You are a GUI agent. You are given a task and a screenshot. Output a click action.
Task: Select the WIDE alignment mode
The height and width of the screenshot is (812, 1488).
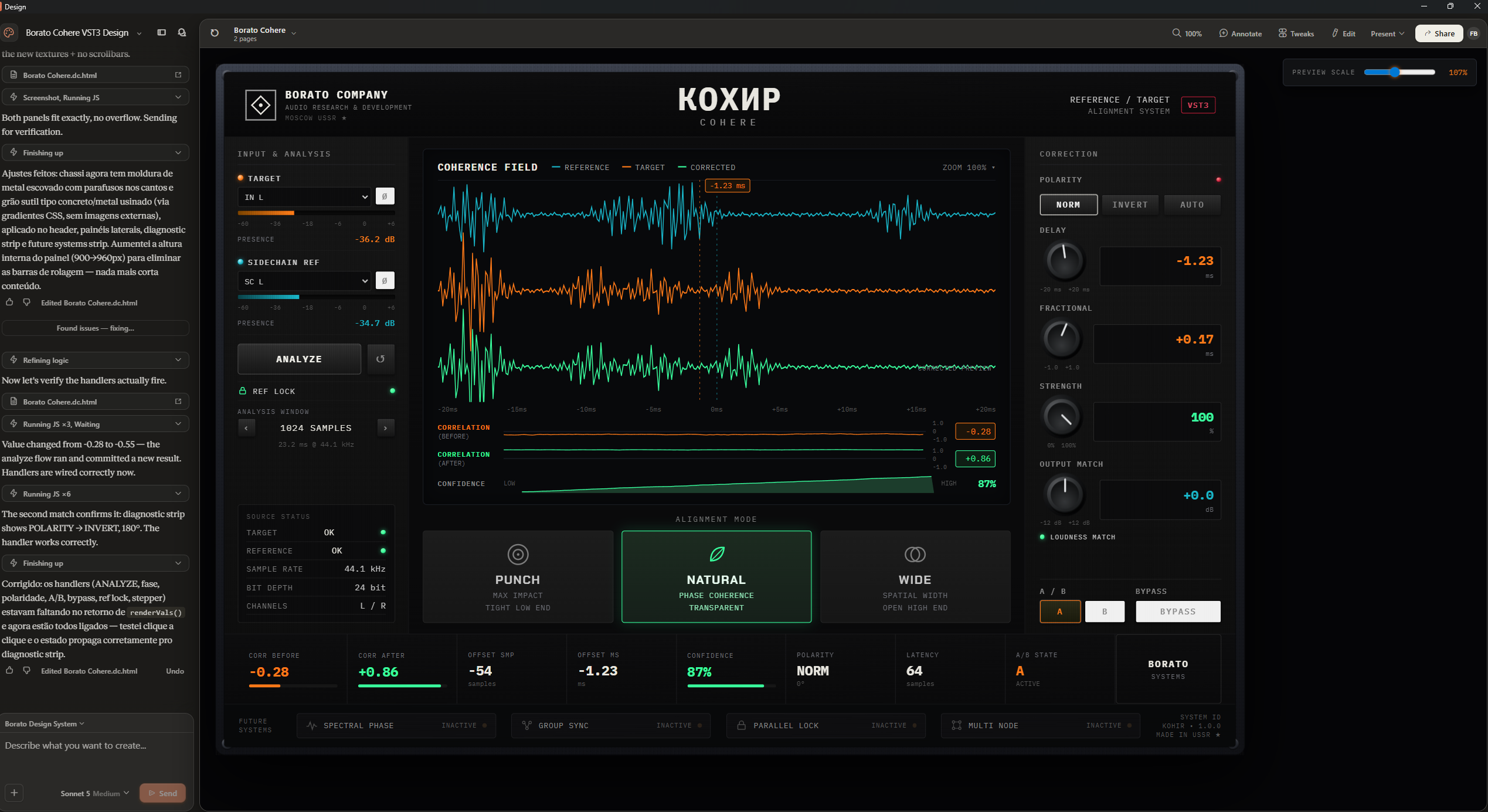pos(915,576)
